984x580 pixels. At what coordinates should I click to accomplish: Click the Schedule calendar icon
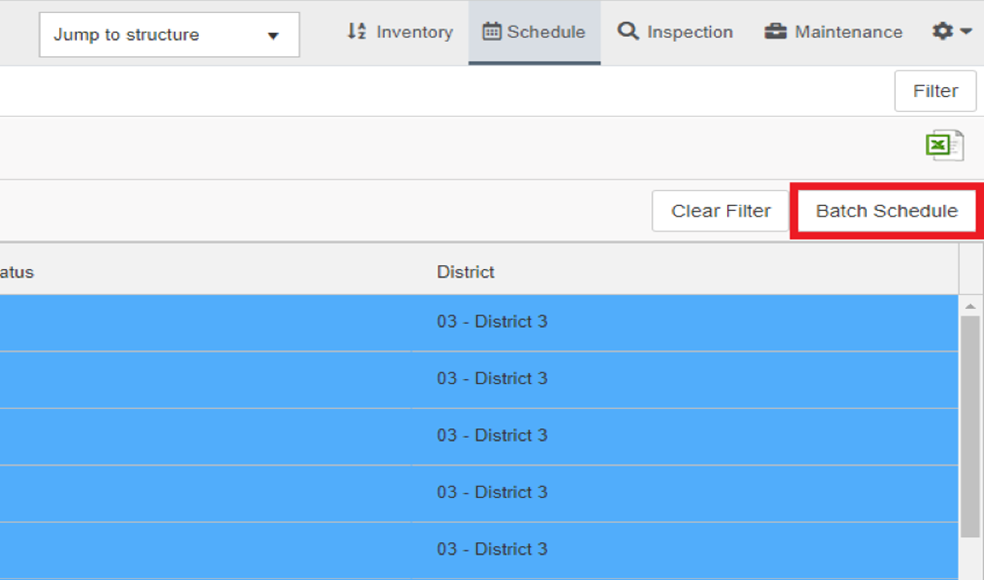point(491,31)
